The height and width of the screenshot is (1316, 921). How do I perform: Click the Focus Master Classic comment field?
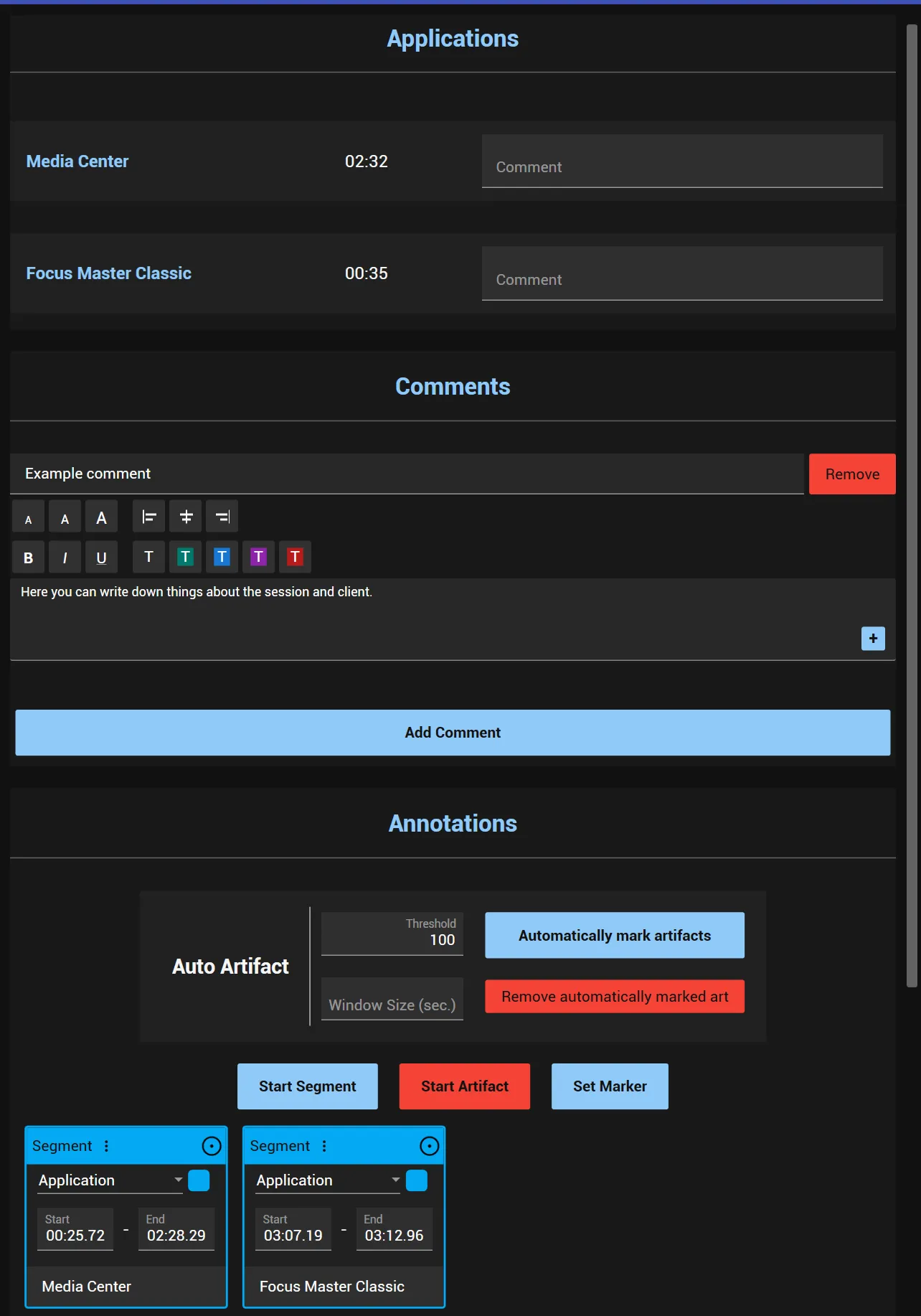[682, 273]
